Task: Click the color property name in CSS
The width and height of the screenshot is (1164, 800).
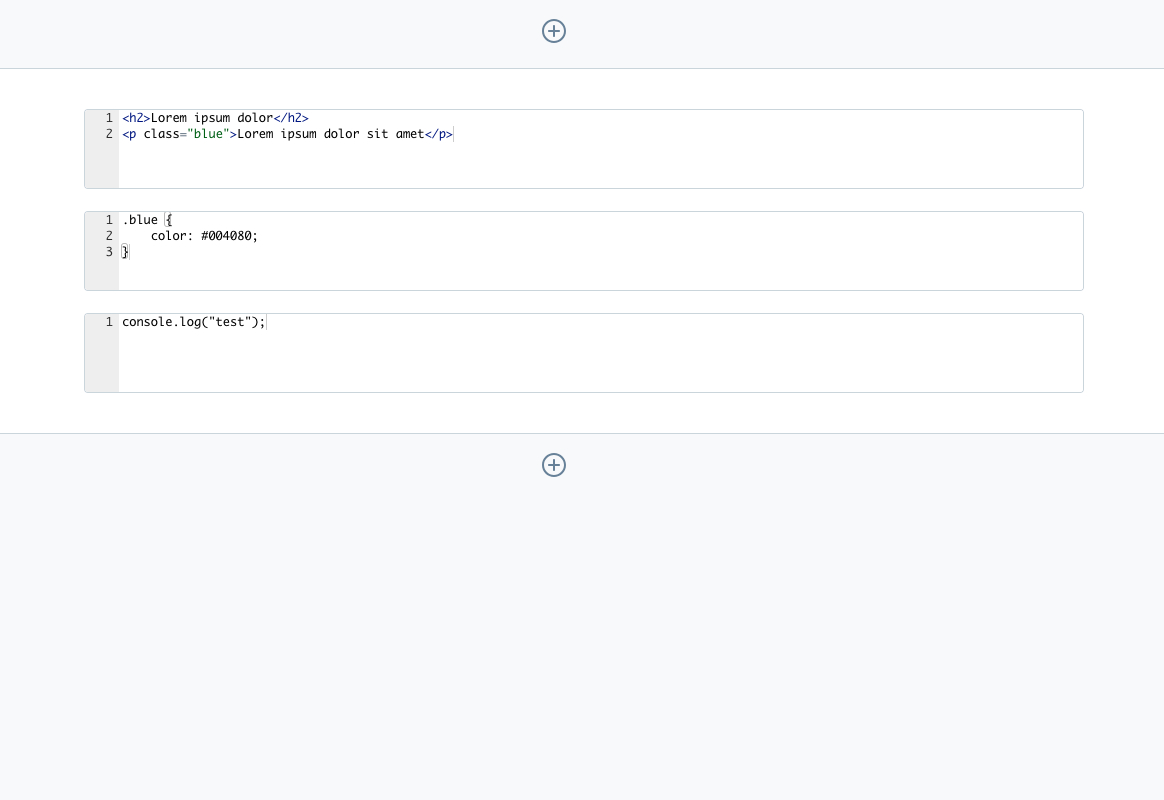Action: (x=169, y=236)
